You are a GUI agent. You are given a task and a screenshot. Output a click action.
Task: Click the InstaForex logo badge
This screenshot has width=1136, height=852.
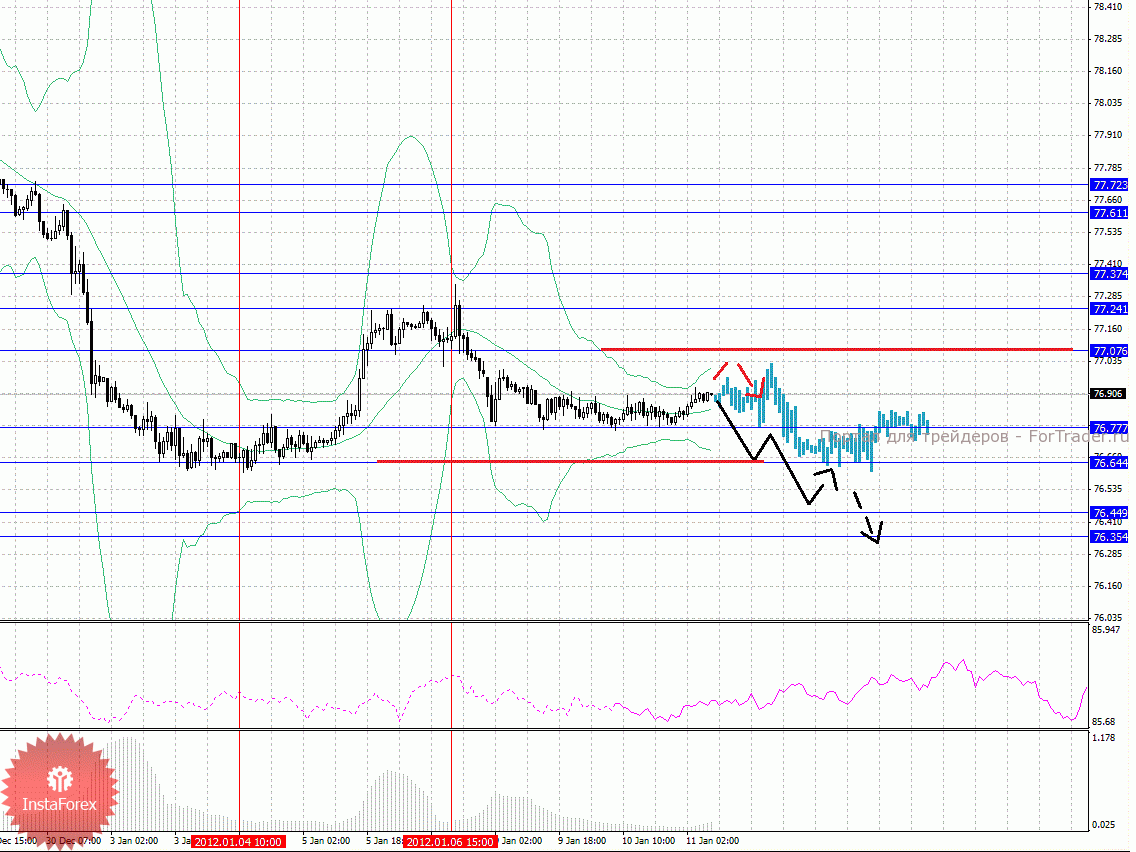coord(59,789)
